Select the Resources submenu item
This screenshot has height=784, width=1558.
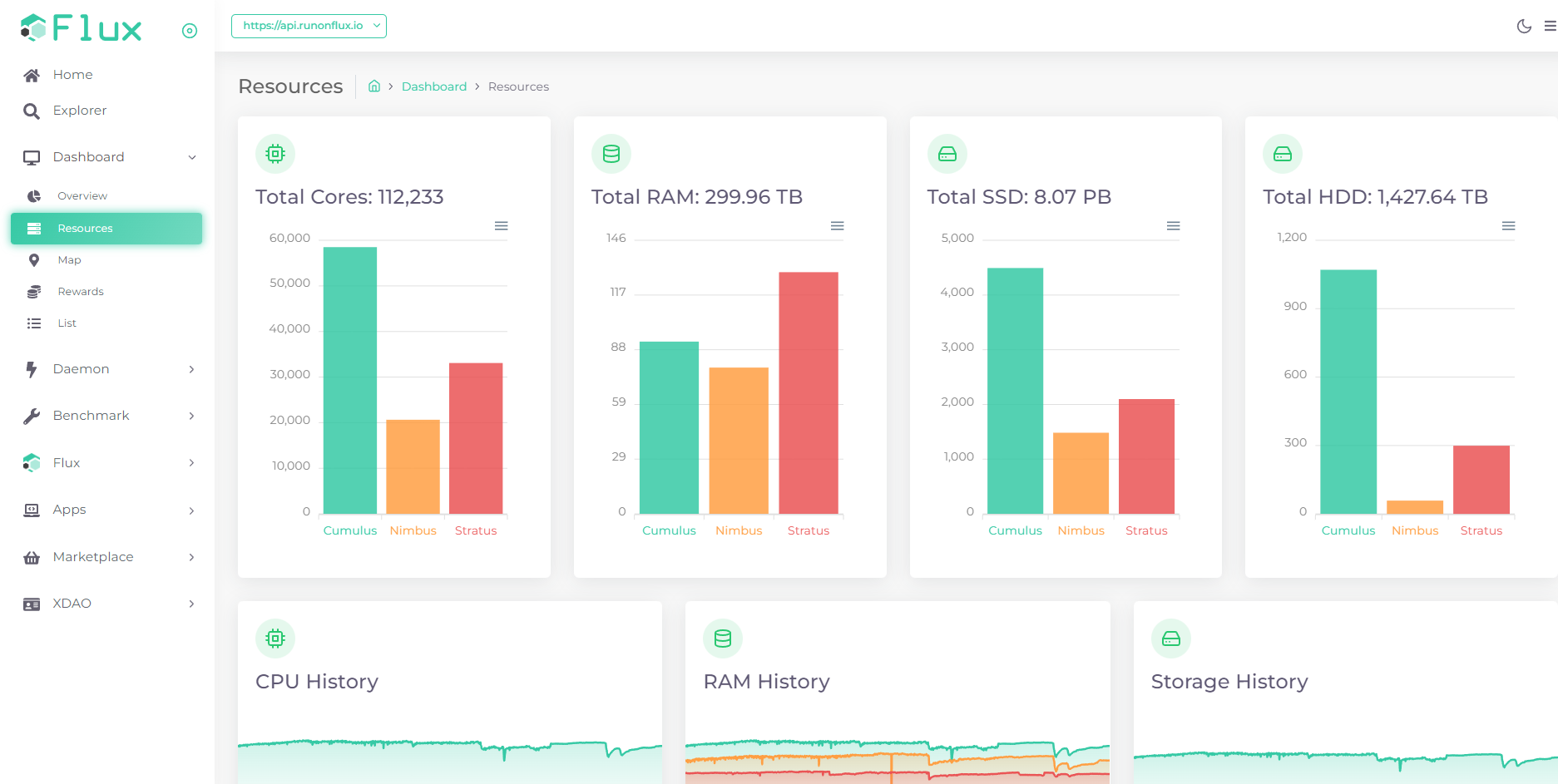(106, 229)
